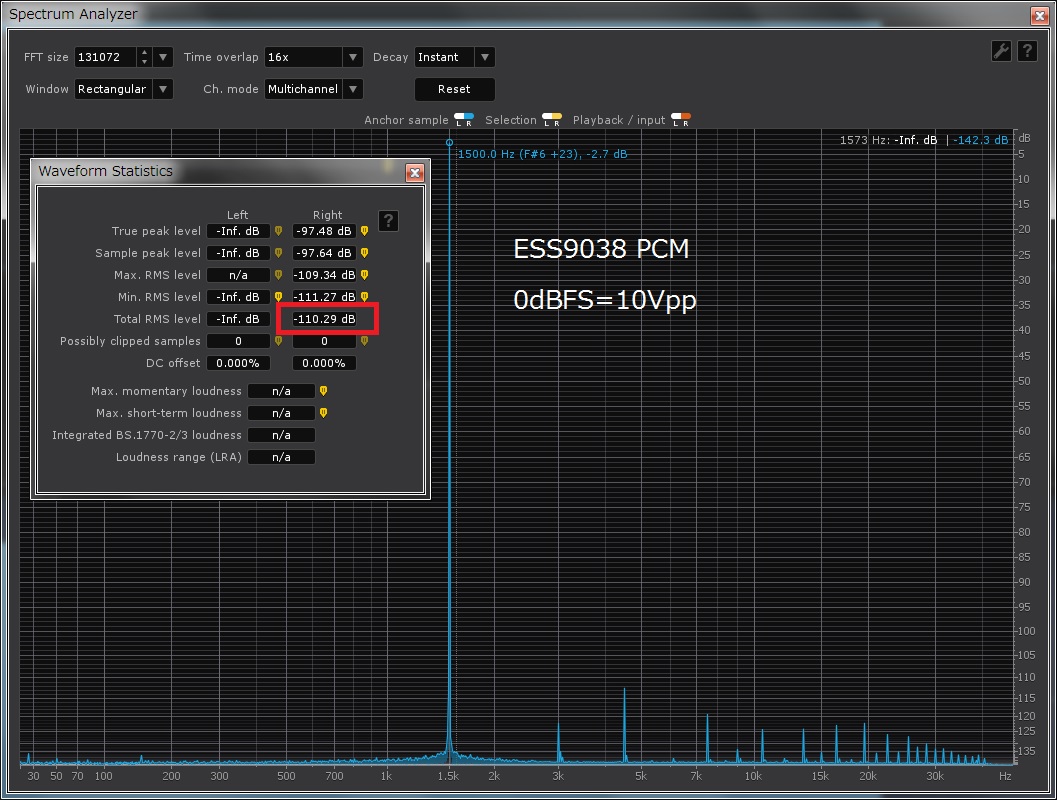The width and height of the screenshot is (1057, 800).
Task: Jump to Left max RMS level marker
Action: coord(278,275)
